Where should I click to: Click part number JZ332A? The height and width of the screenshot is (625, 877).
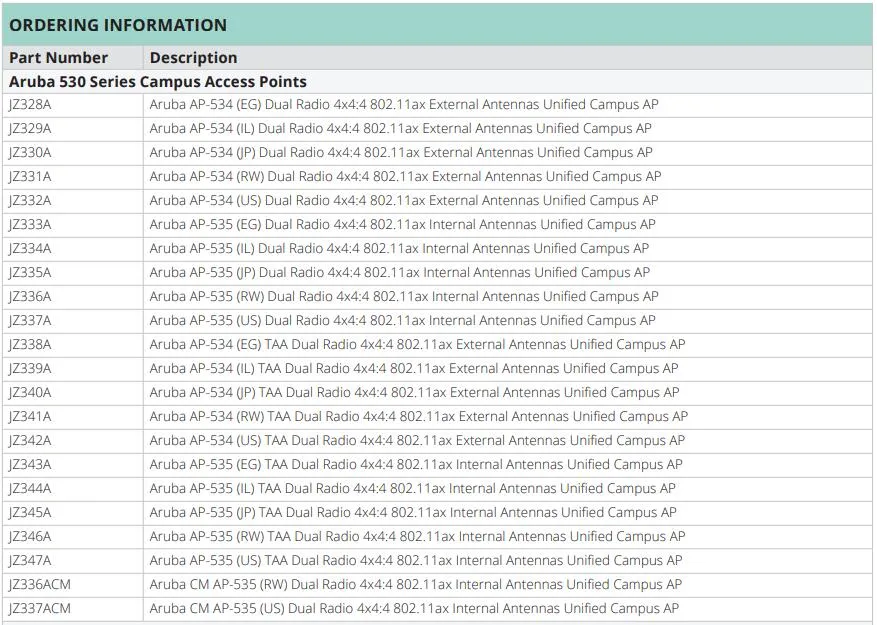tap(30, 201)
